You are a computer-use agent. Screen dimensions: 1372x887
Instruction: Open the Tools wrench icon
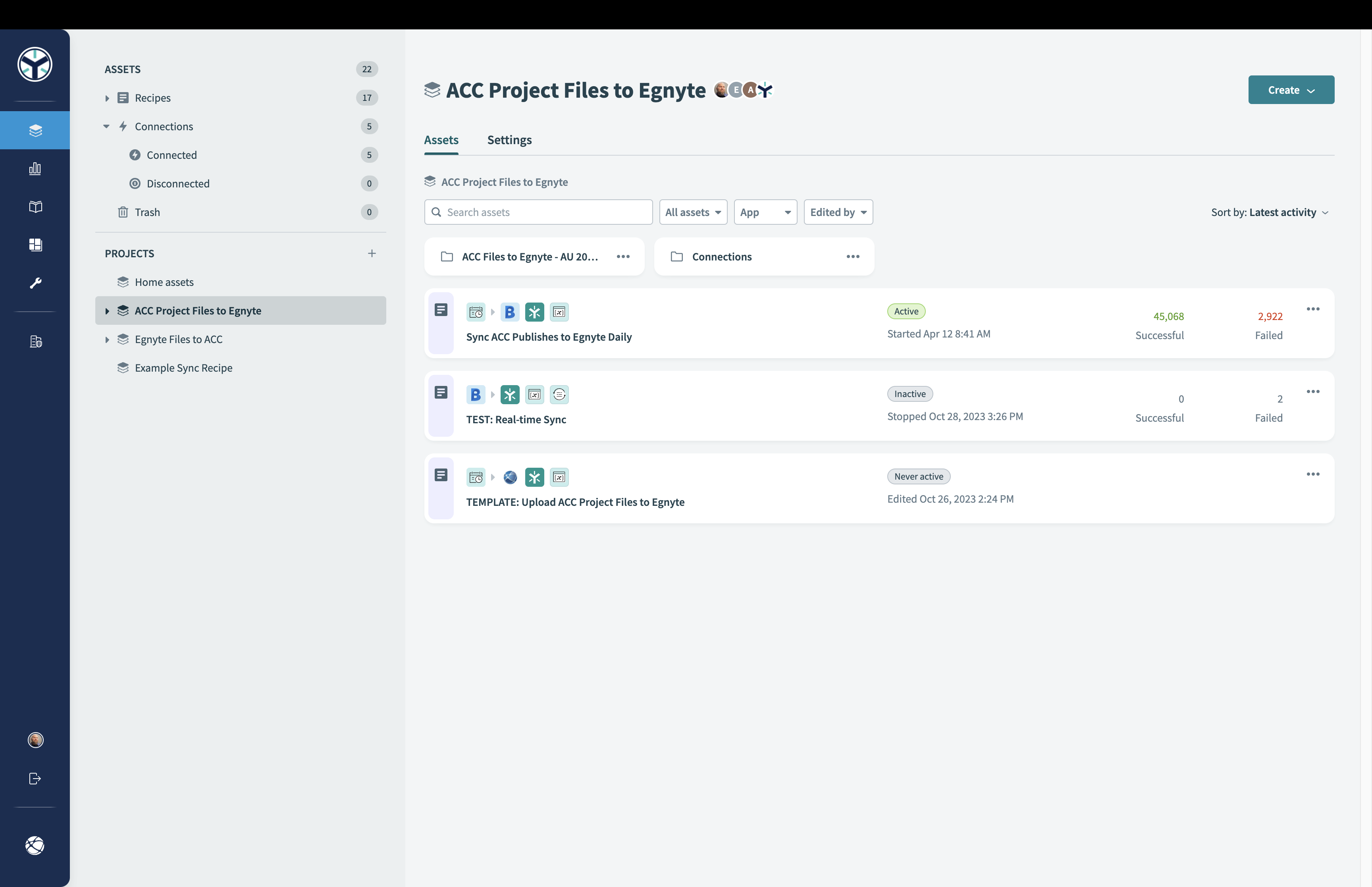[35, 283]
